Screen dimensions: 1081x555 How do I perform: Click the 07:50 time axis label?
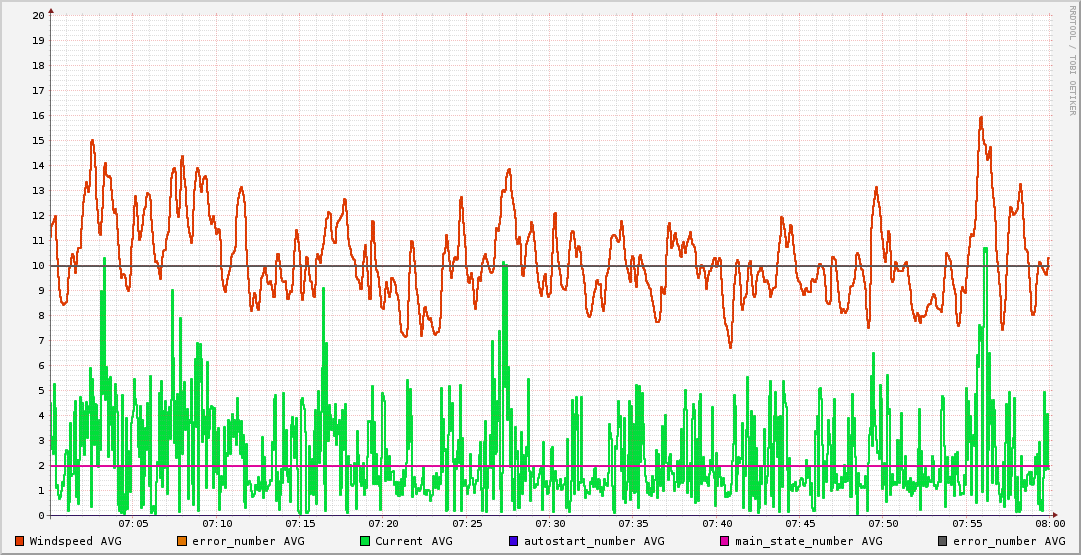point(885,525)
